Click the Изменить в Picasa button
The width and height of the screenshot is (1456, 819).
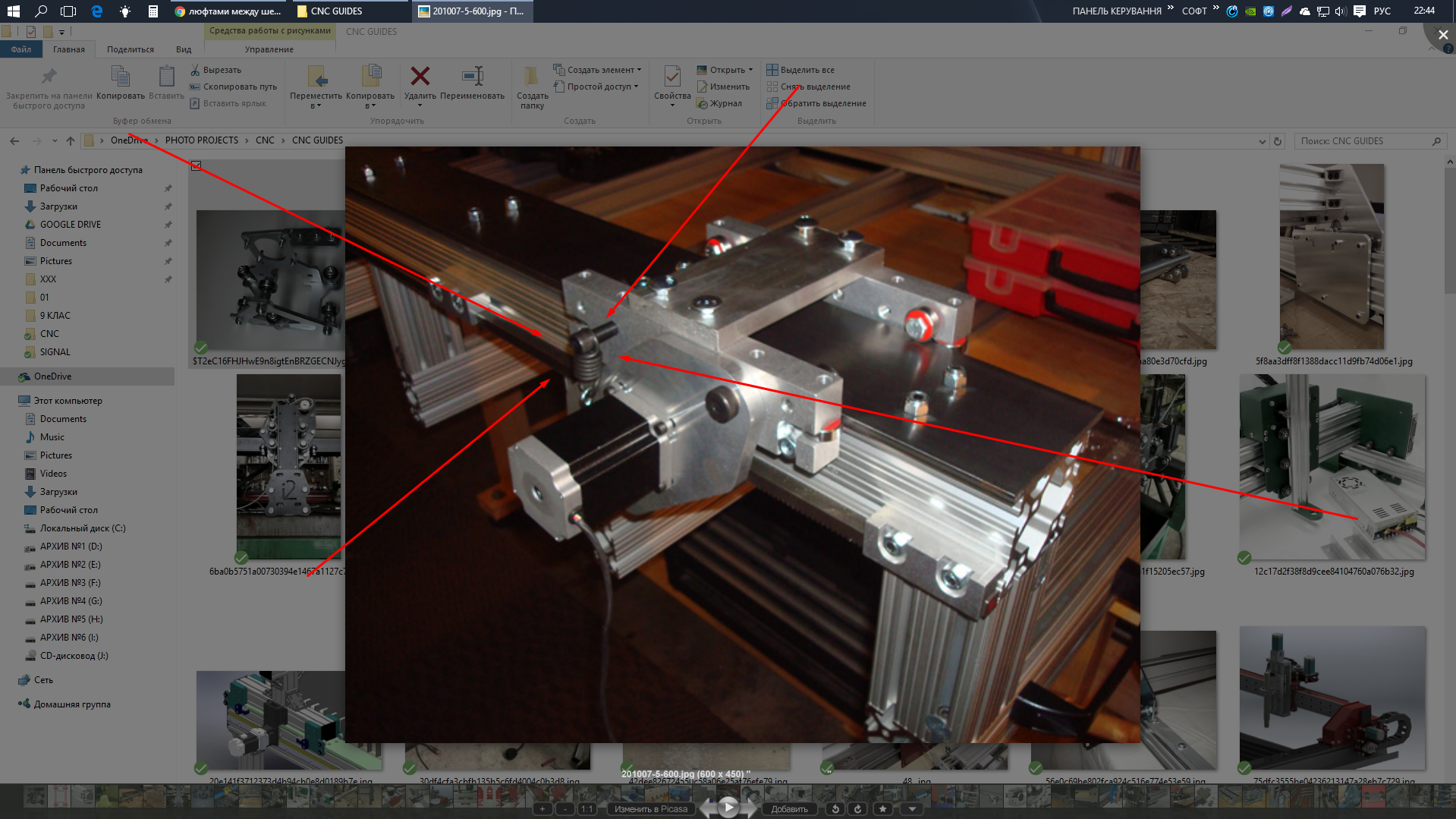pos(650,809)
